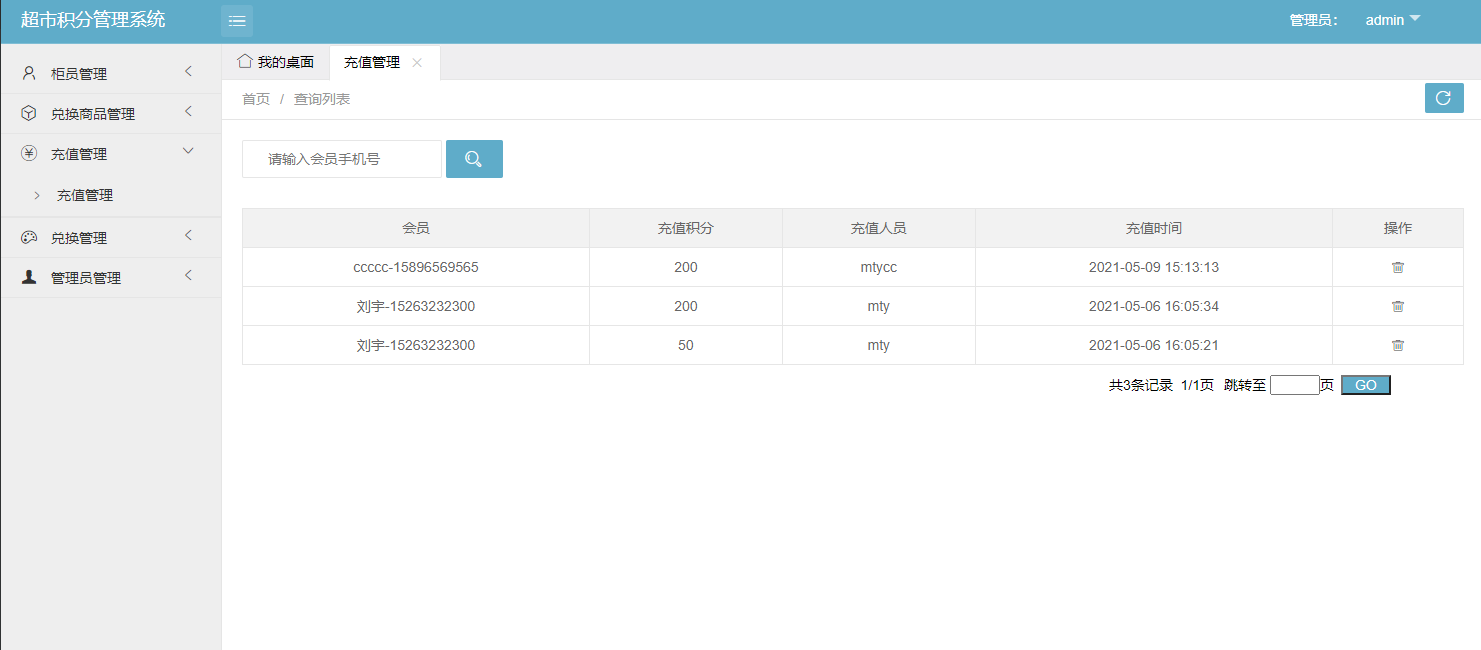Click the 会员 column header

[416, 228]
